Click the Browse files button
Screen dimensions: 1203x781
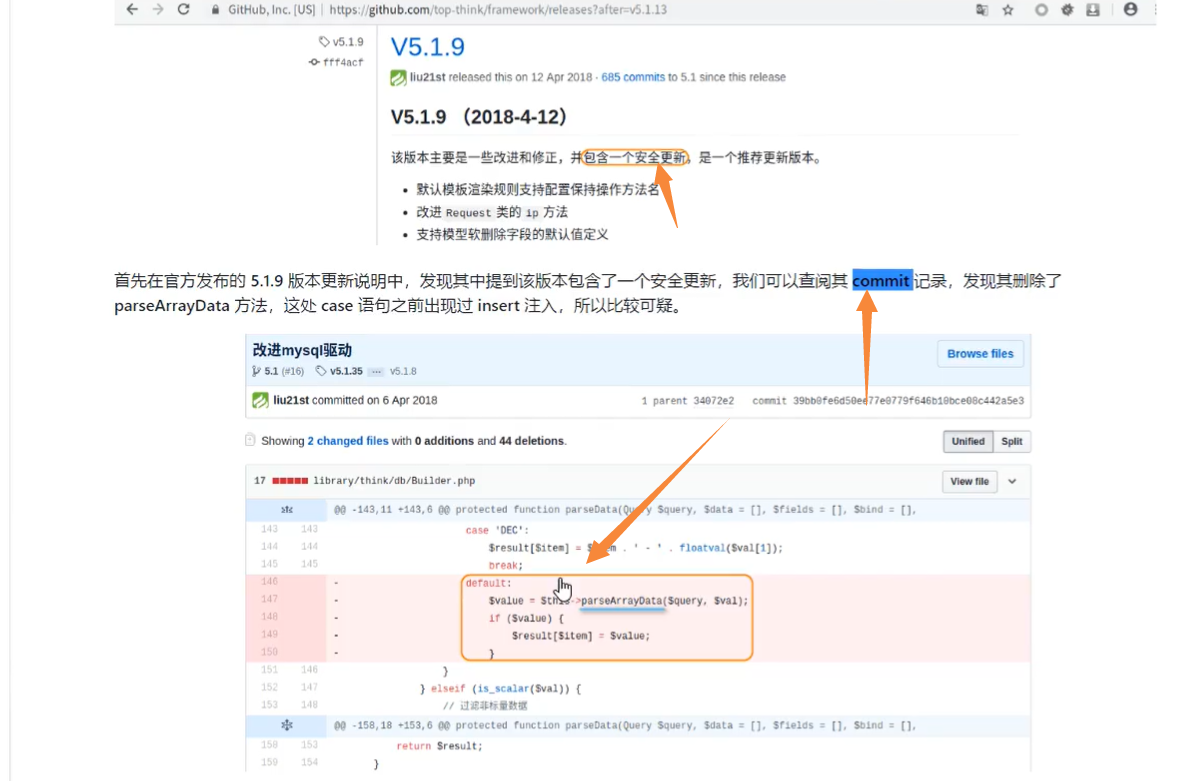tap(980, 353)
